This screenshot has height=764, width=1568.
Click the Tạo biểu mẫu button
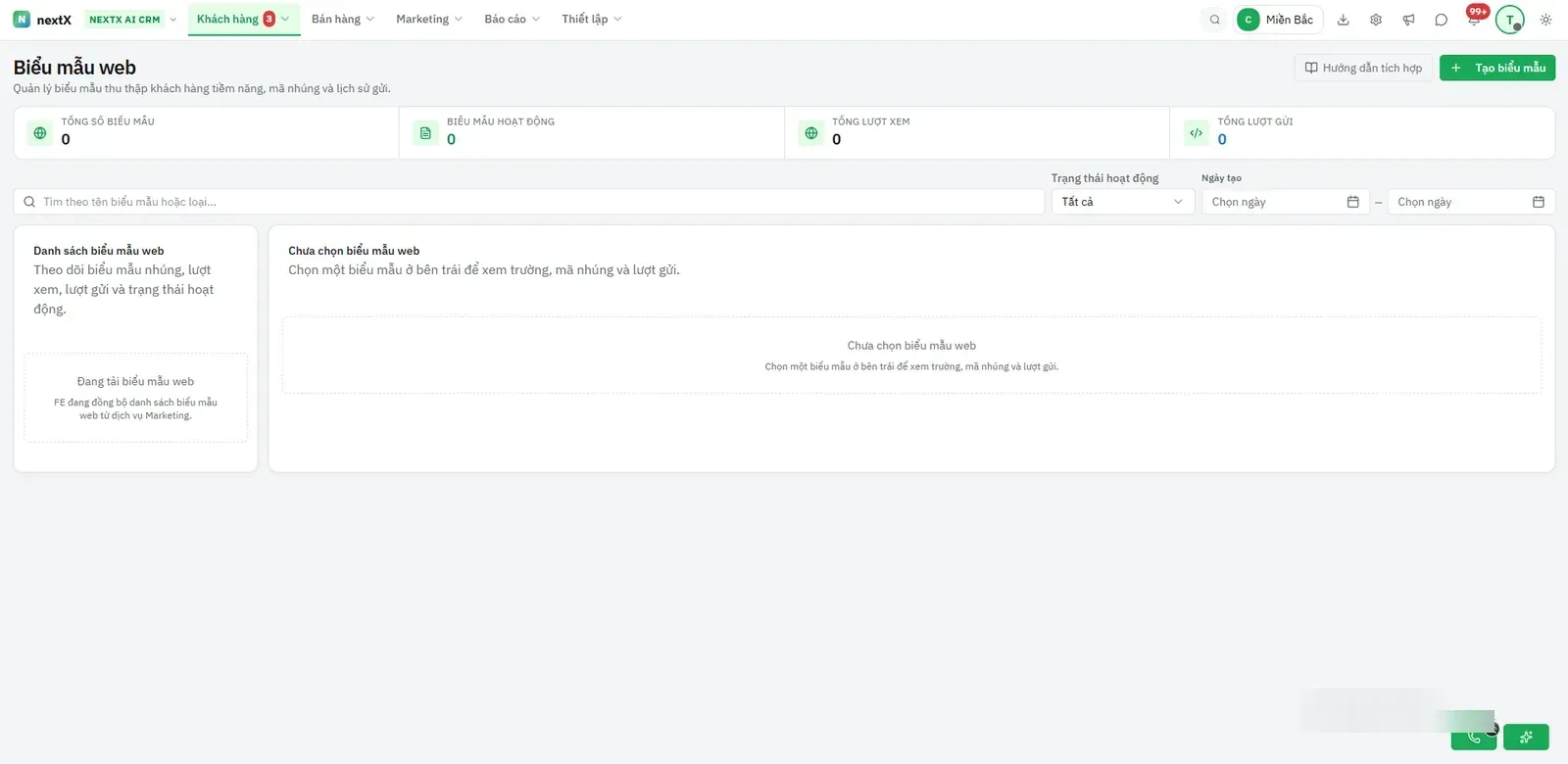tap(1497, 68)
